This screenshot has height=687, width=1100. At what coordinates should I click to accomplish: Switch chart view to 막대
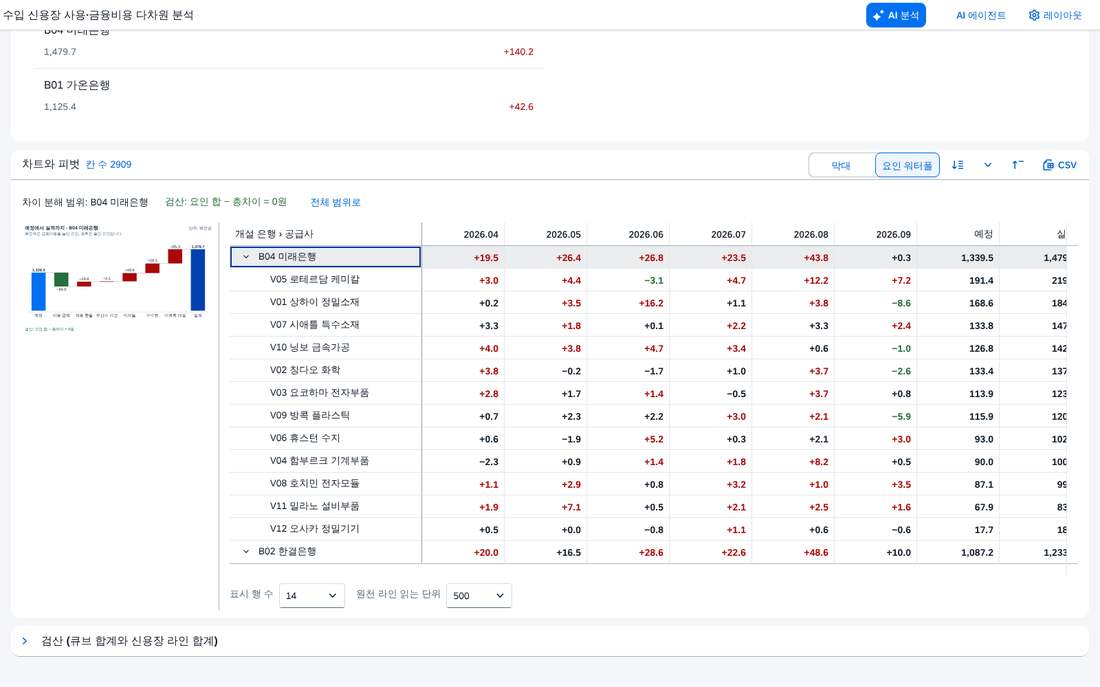[x=841, y=165]
